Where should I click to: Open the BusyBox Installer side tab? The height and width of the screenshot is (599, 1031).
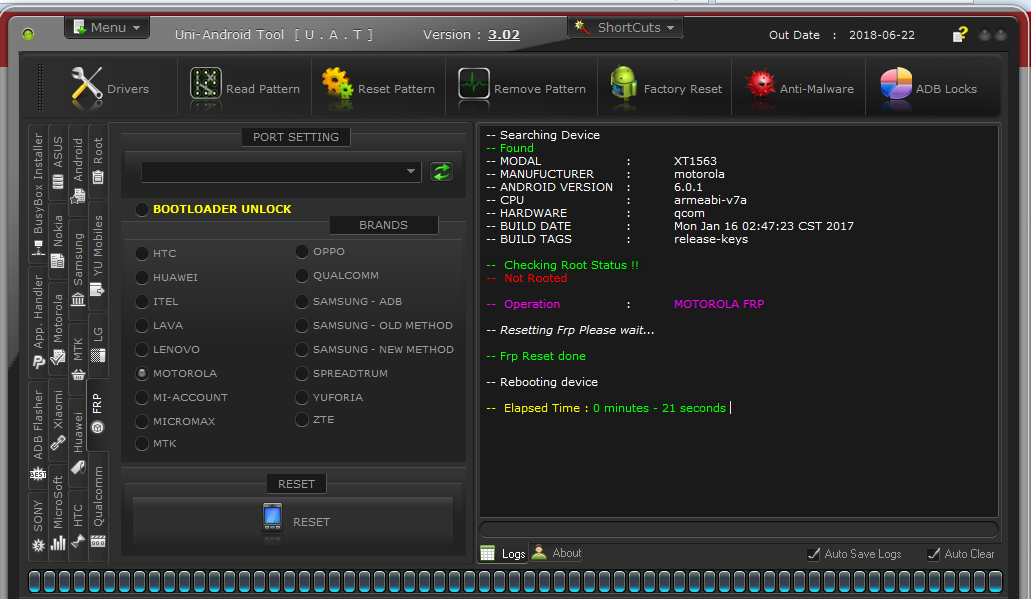[38, 194]
